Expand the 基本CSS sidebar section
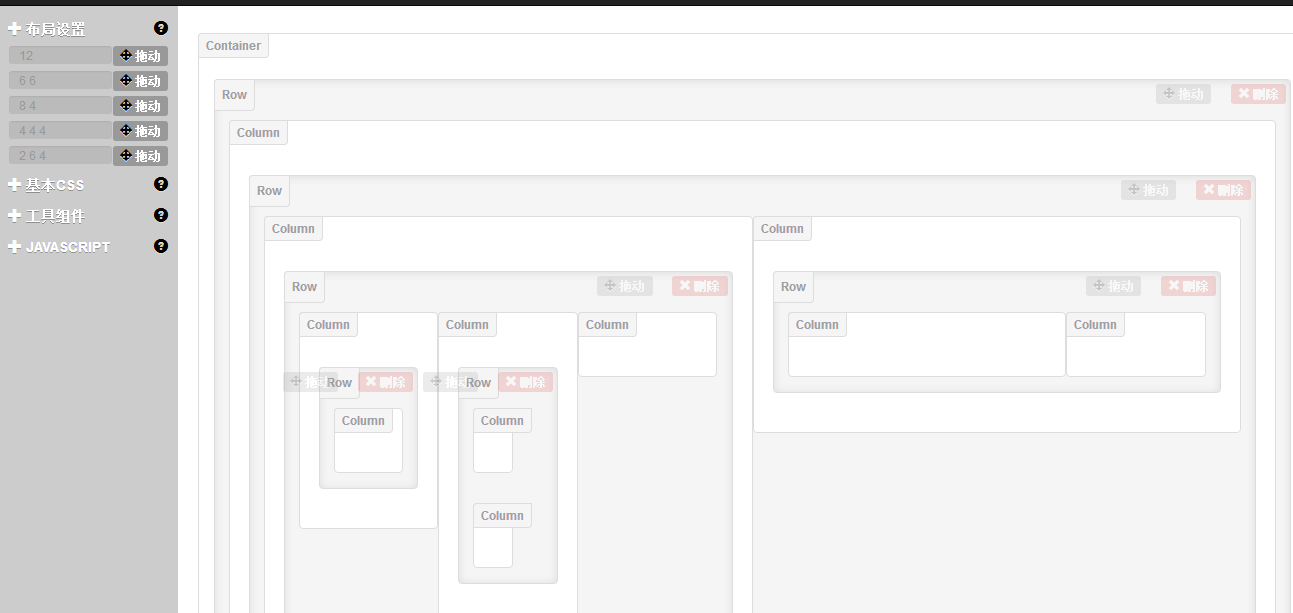This screenshot has height=613, width=1293. coord(46,185)
